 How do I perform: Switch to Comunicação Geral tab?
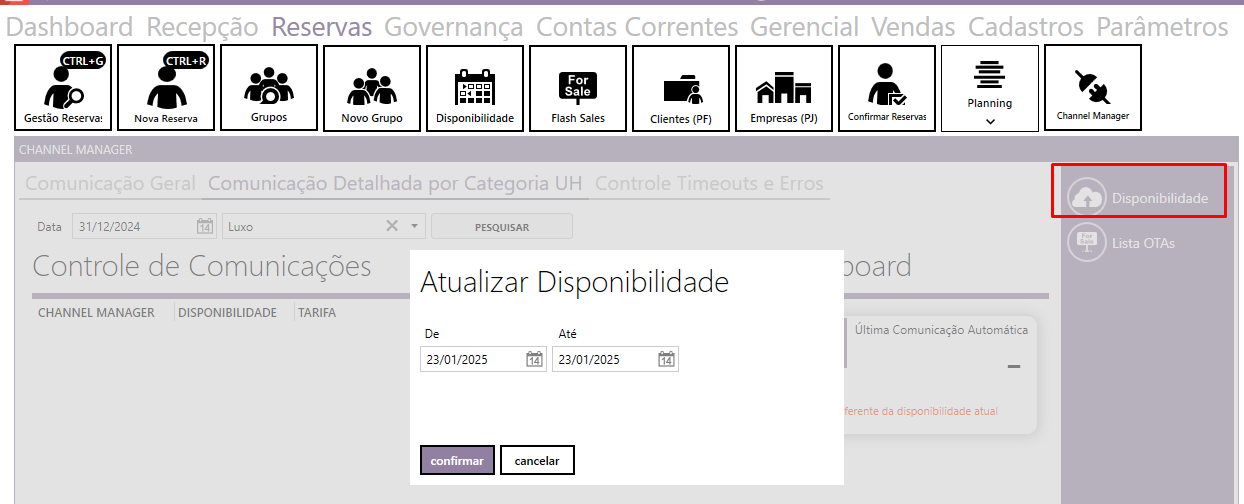(110, 184)
